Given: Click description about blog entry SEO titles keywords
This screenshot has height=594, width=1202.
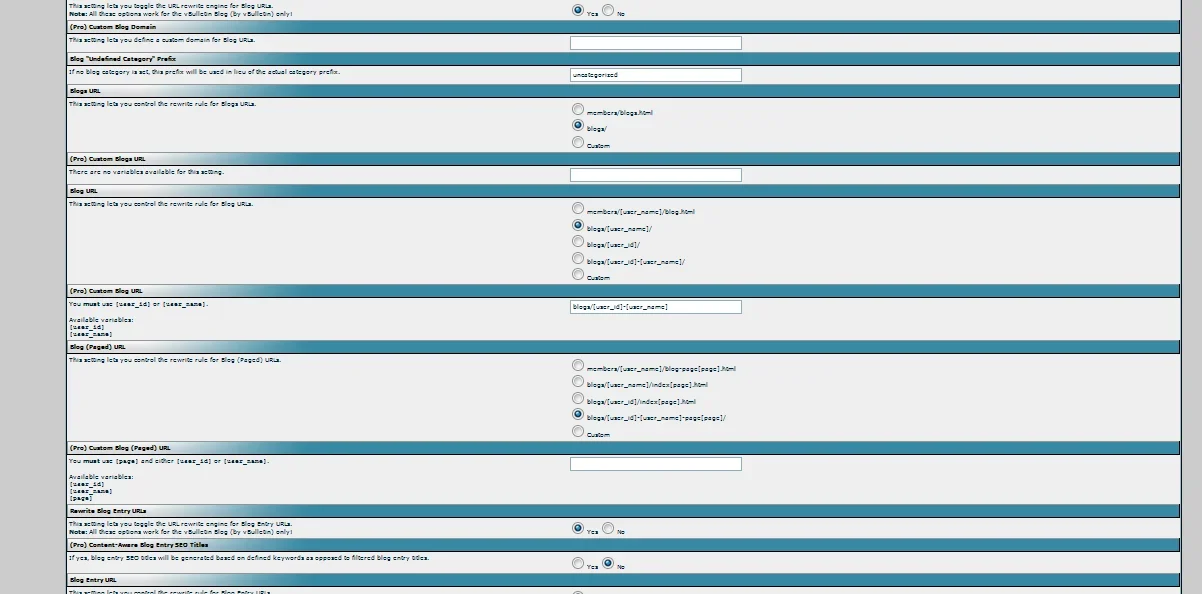Looking at the screenshot, I should pyautogui.click(x=248, y=557).
